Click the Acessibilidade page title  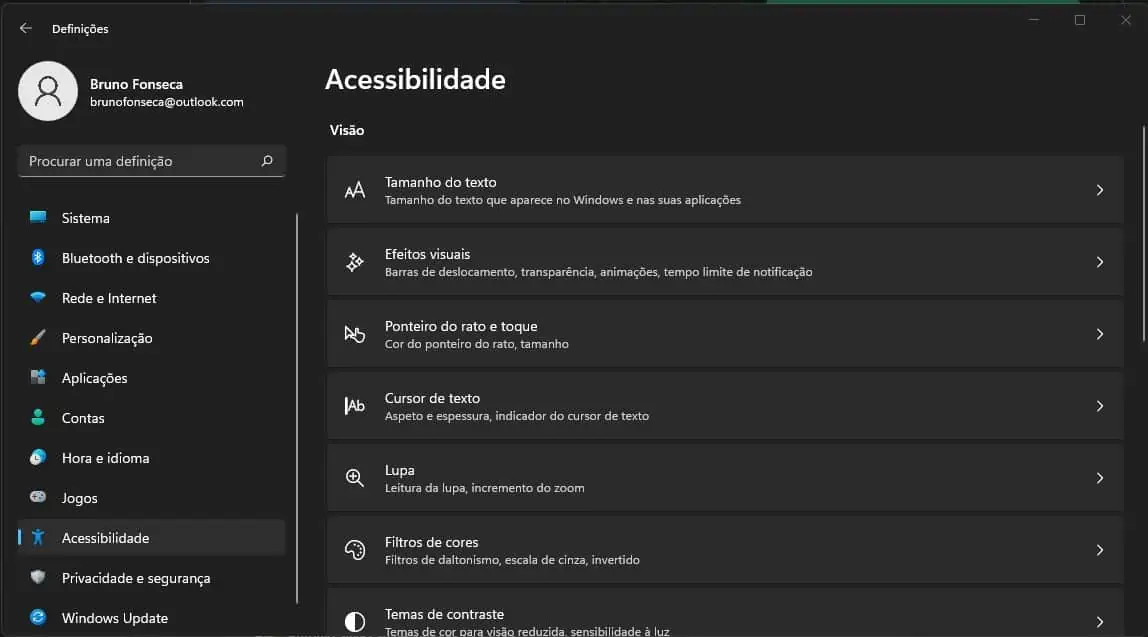pyautogui.click(x=415, y=79)
